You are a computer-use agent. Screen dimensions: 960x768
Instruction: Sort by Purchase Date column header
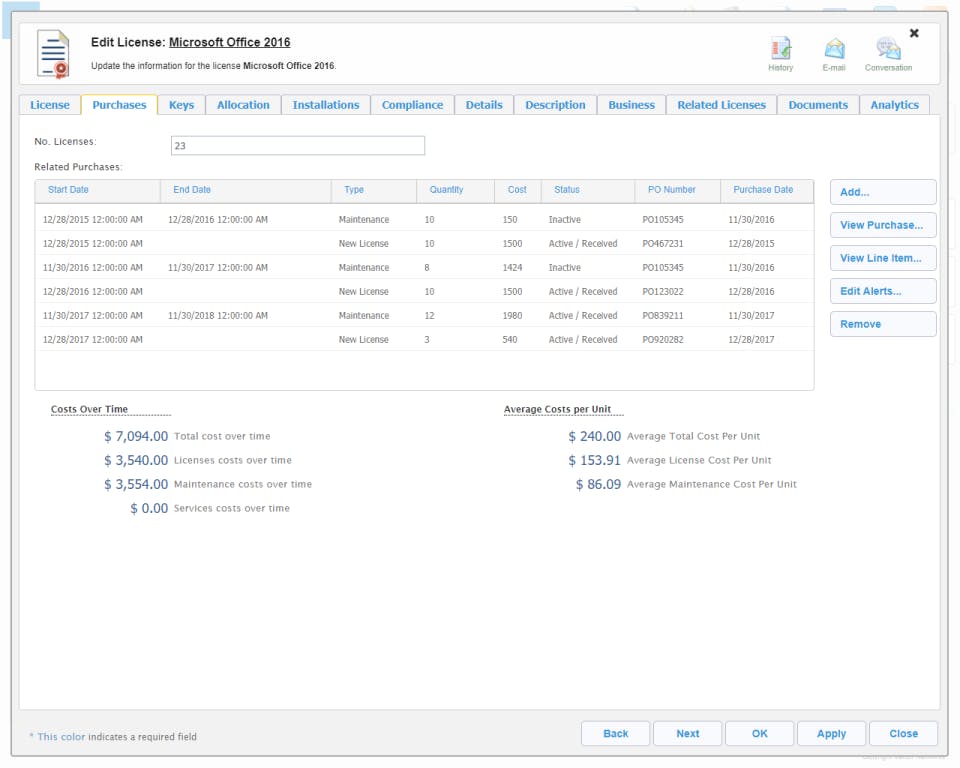[763, 190]
